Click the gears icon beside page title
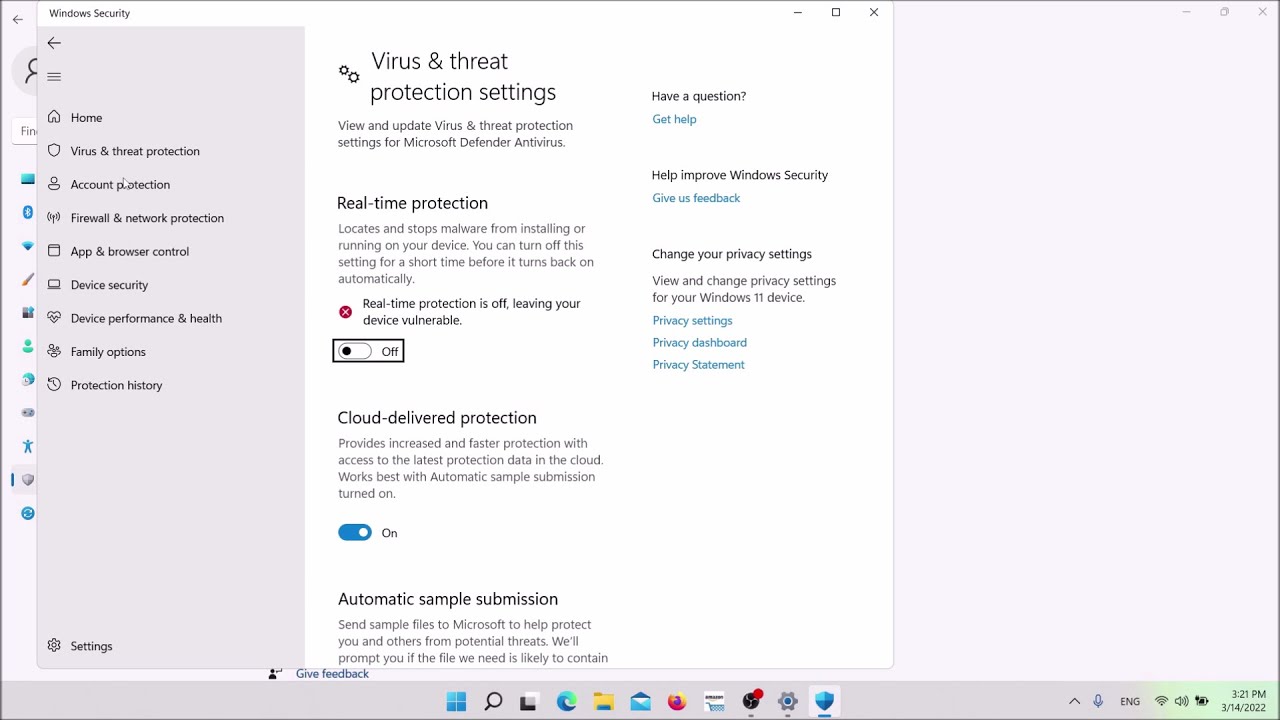The image size is (1280, 720). coord(348,74)
